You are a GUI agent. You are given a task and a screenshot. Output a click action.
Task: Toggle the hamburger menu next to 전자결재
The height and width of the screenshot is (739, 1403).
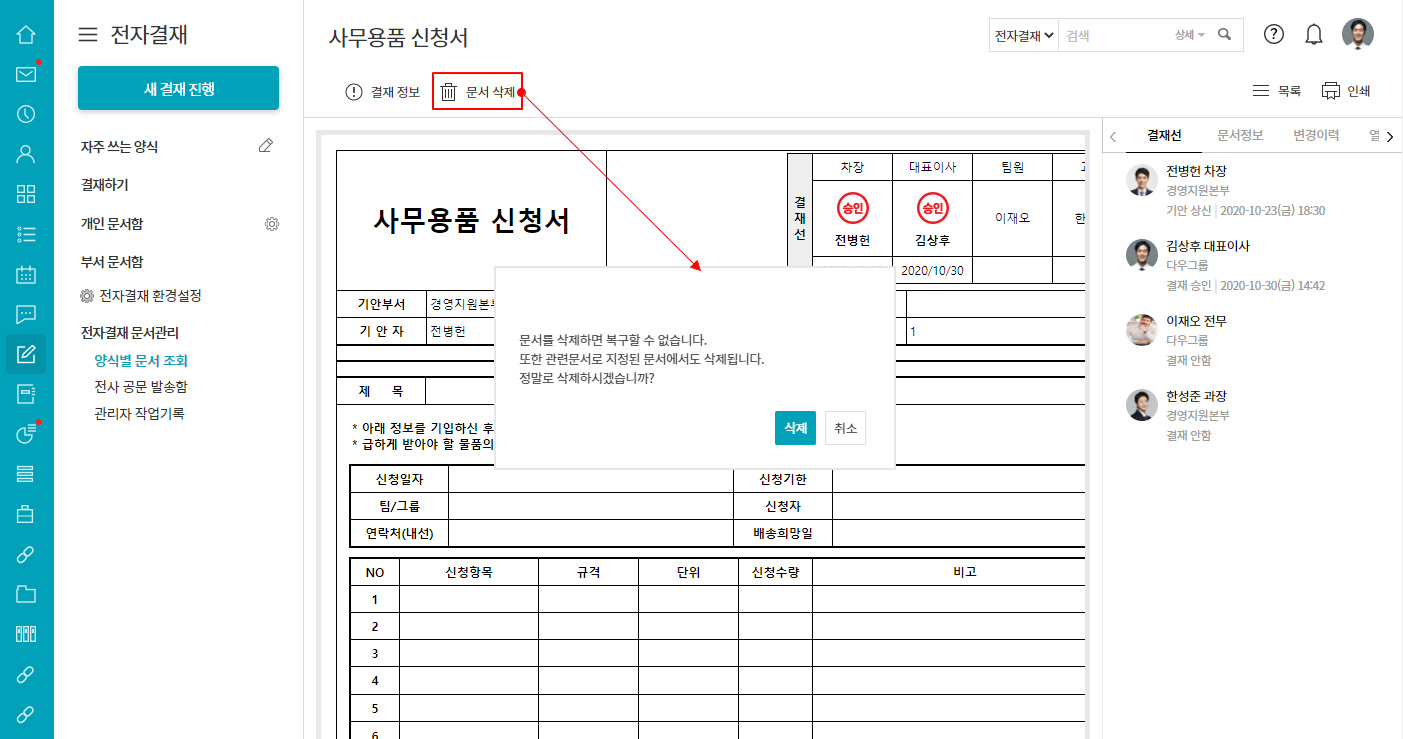(x=88, y=35)
